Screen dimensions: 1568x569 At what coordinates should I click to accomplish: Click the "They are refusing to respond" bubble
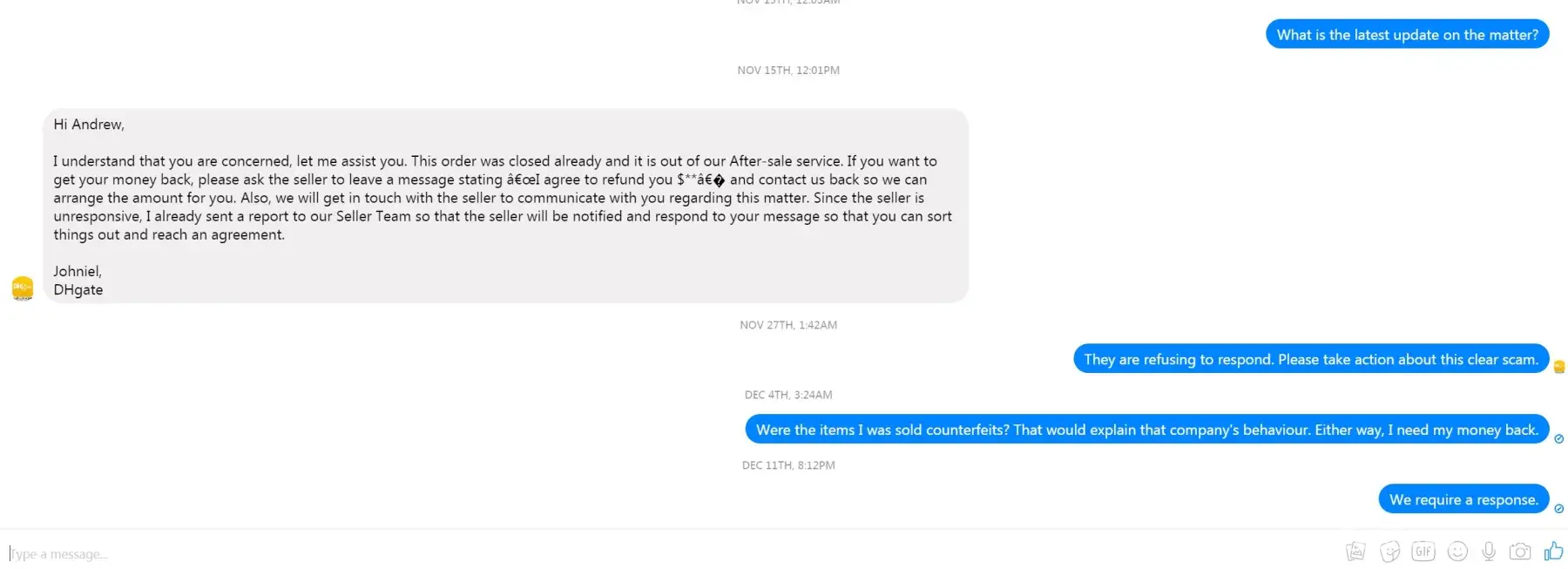pyautogui.click(x=1310, y=359)
